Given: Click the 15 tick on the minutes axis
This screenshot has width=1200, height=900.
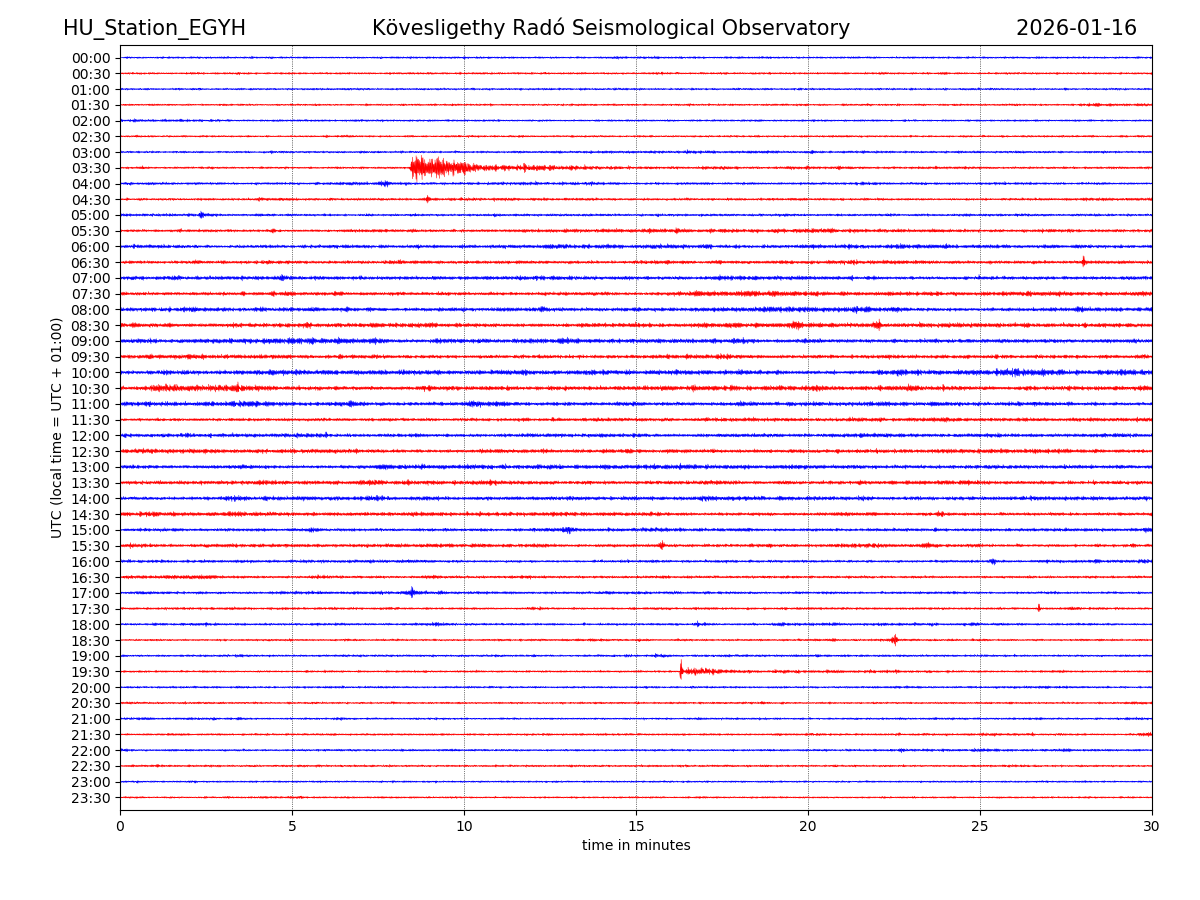Looking at the screenshot, I should 636,827.
